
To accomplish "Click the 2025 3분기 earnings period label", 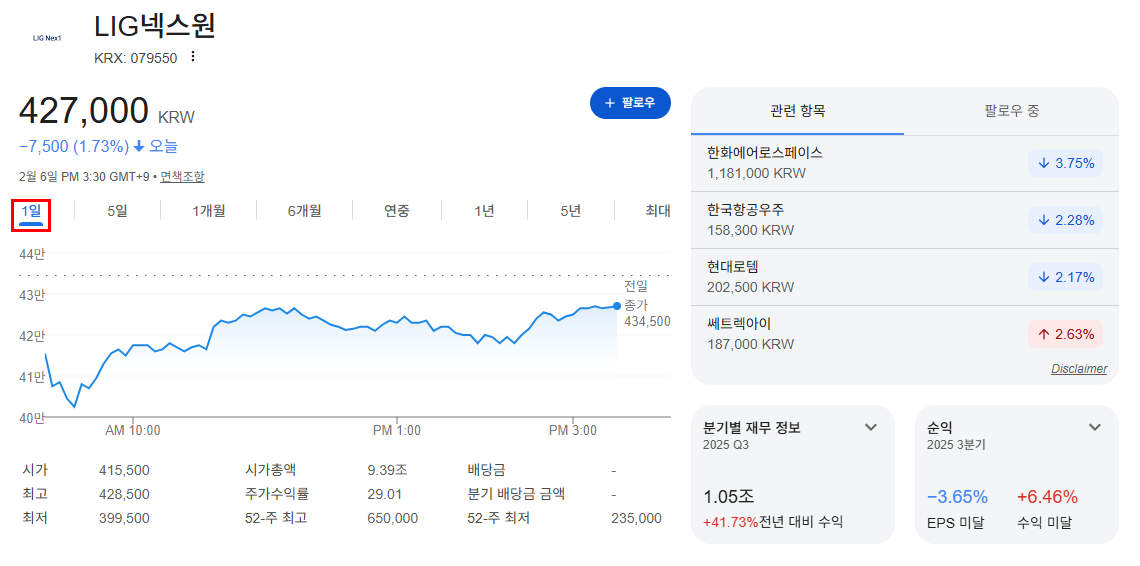I will click(x=956, y=445).
